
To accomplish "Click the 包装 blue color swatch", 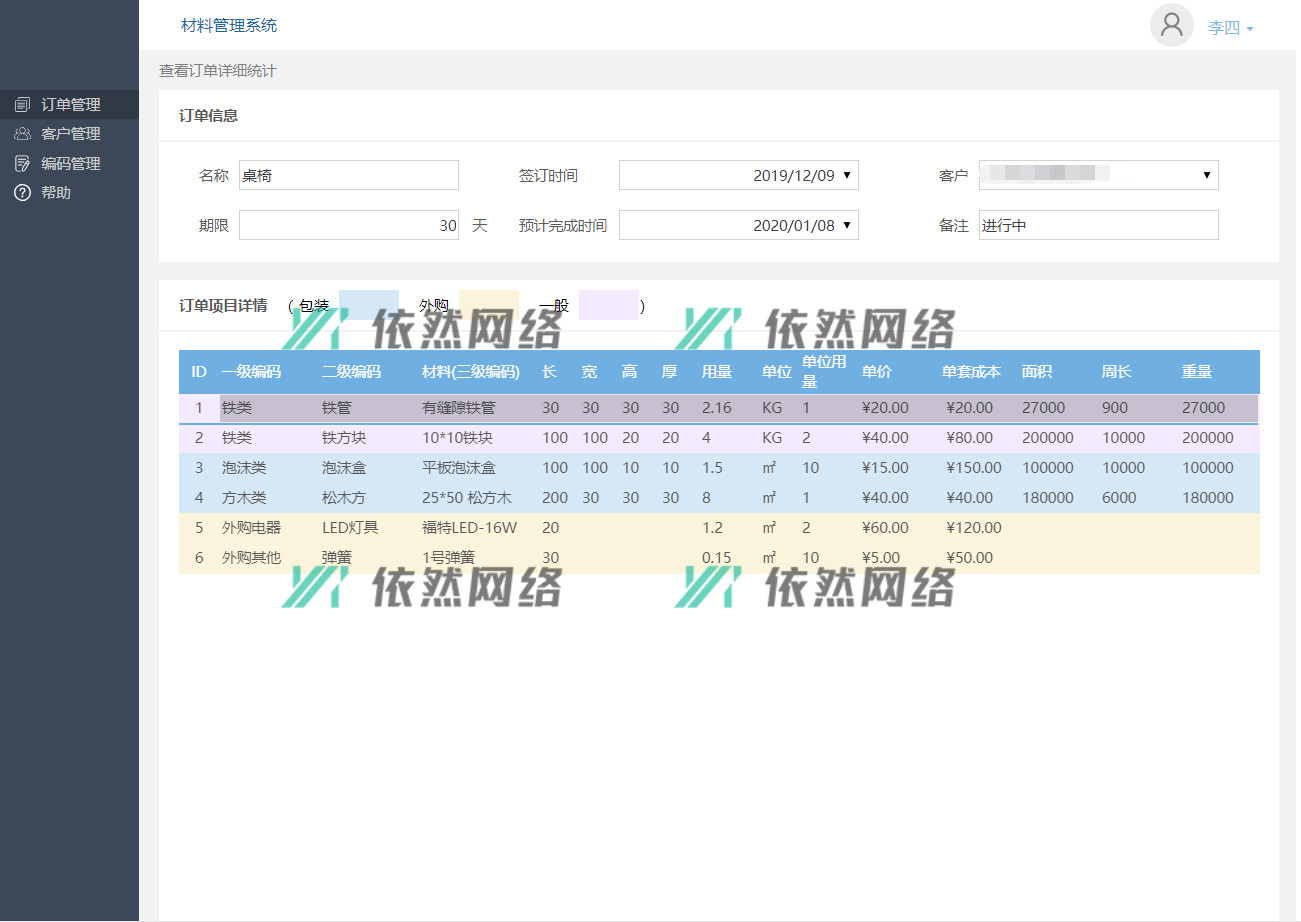I will pyautogui.click(x=368, y=305).
